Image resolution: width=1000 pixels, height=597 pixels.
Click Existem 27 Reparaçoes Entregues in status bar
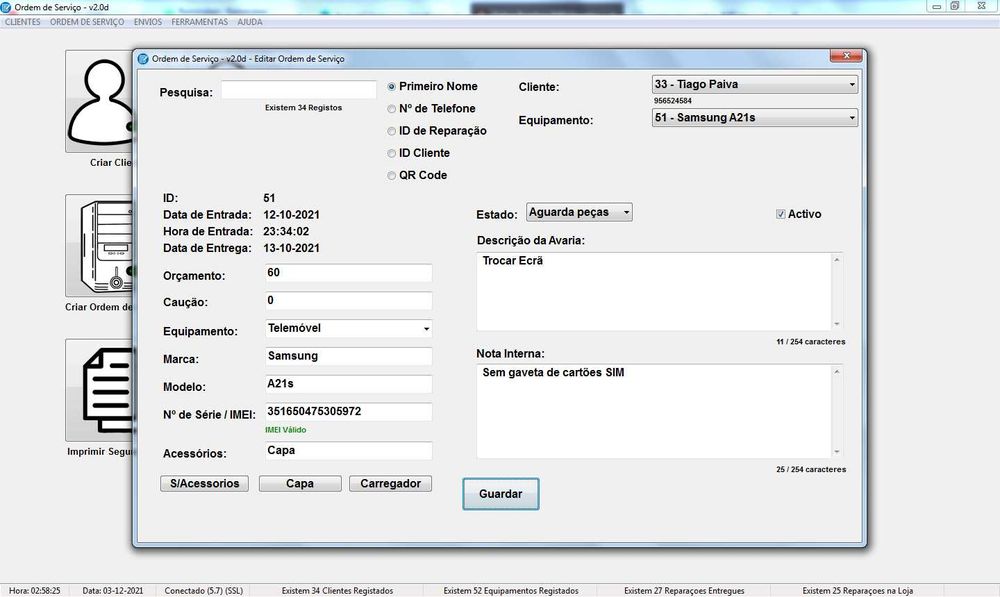684,591
